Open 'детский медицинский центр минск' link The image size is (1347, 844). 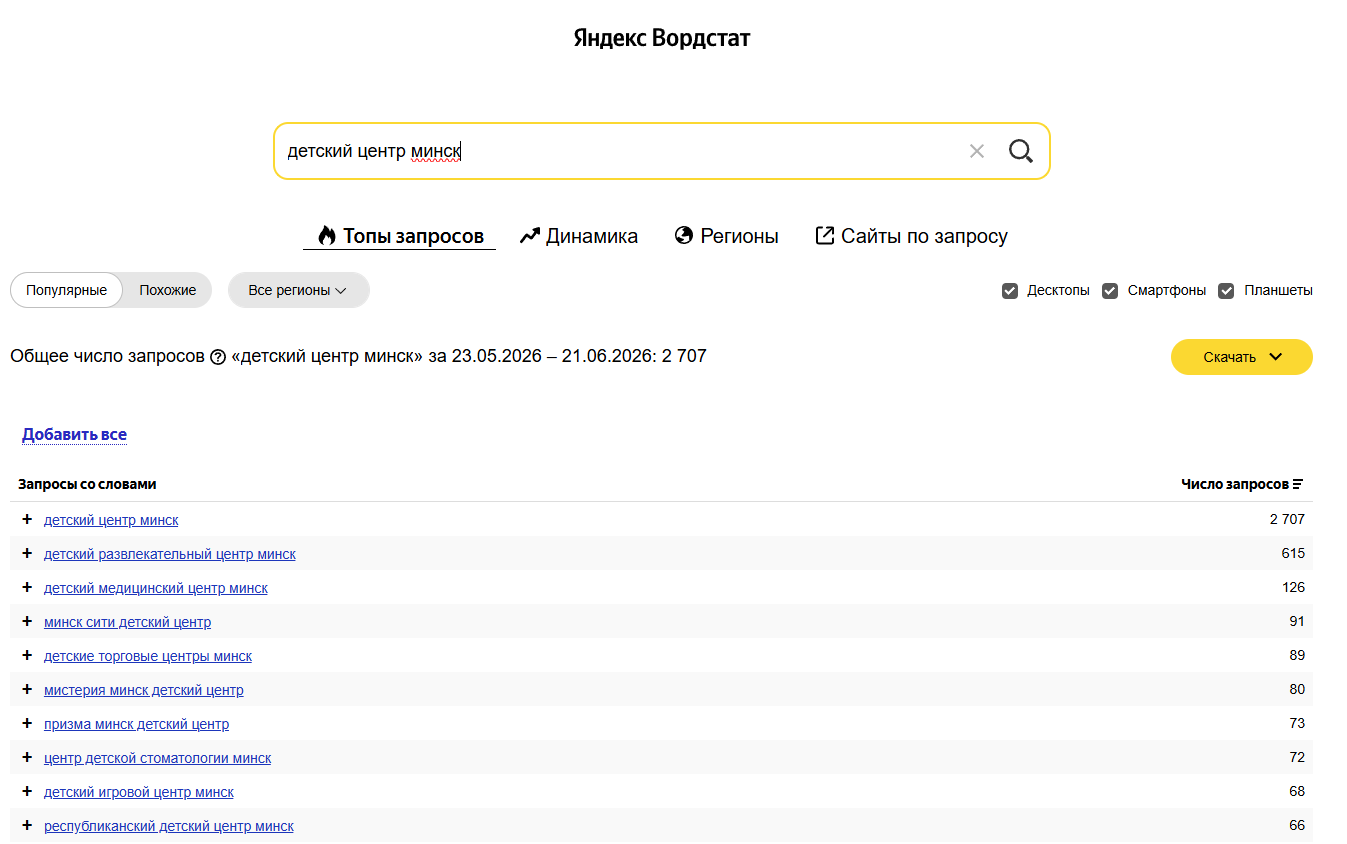(156, 588)
